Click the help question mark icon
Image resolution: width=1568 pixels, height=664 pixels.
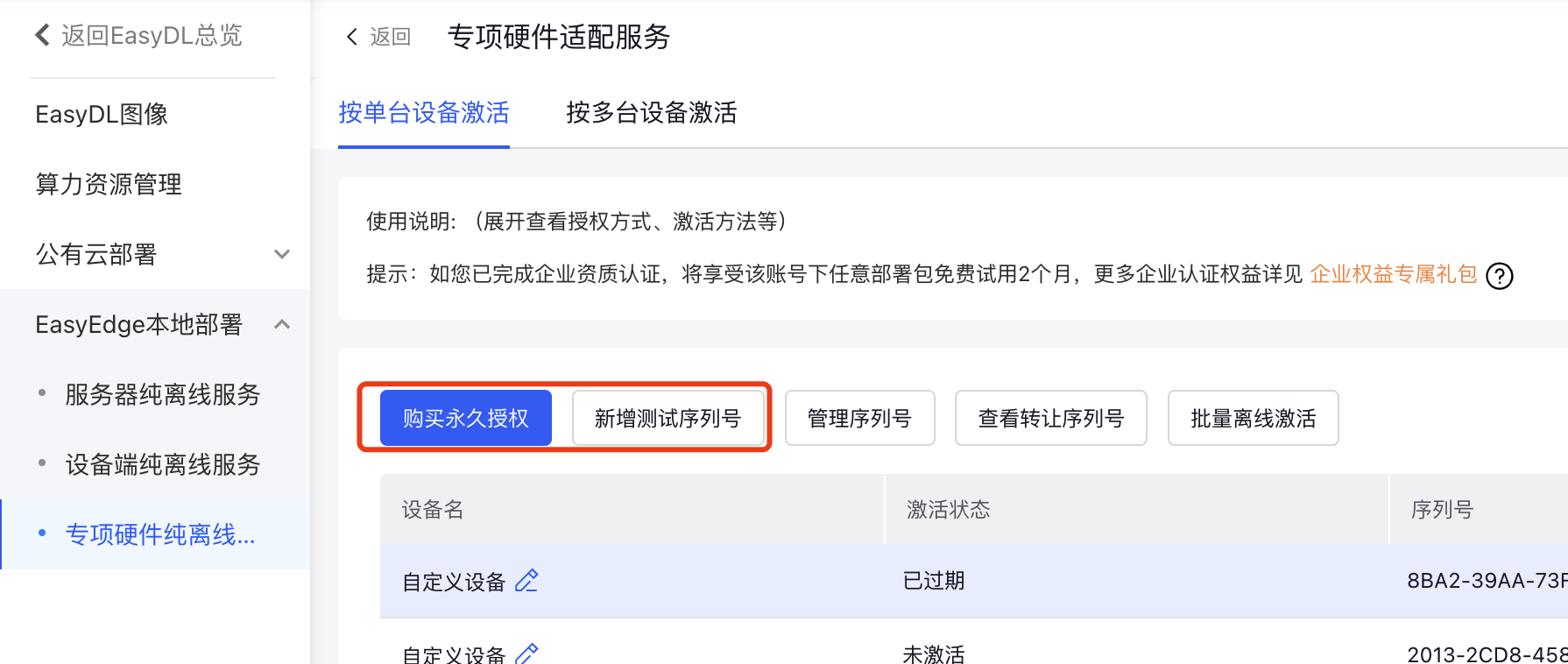point(1500,276)
